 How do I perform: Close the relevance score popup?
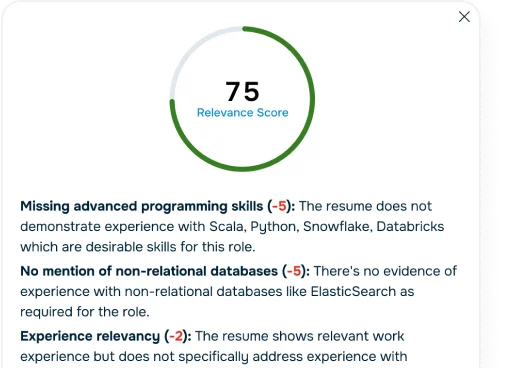tap(464, 17)
